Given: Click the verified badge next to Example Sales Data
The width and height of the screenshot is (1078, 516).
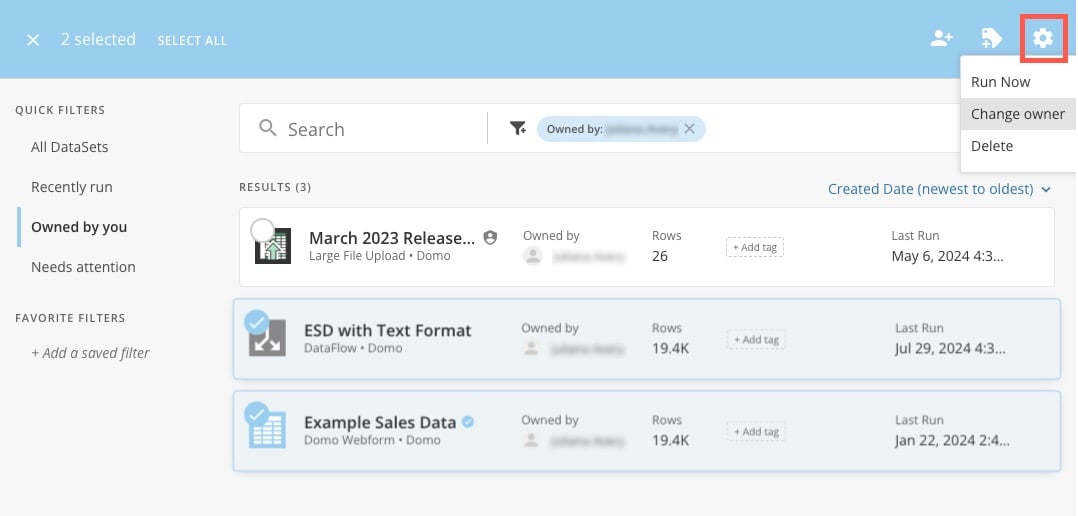Looking at the screenshot, I should (x=468, y=422).
